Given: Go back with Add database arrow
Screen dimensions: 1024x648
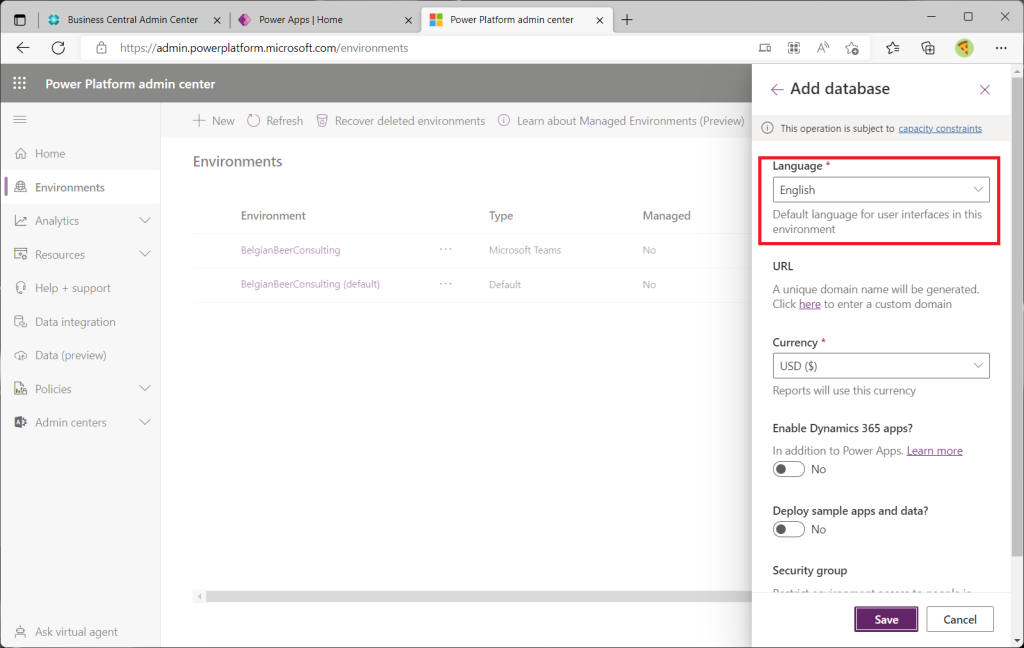Looking at the screenshot, I should click(776, 89).
